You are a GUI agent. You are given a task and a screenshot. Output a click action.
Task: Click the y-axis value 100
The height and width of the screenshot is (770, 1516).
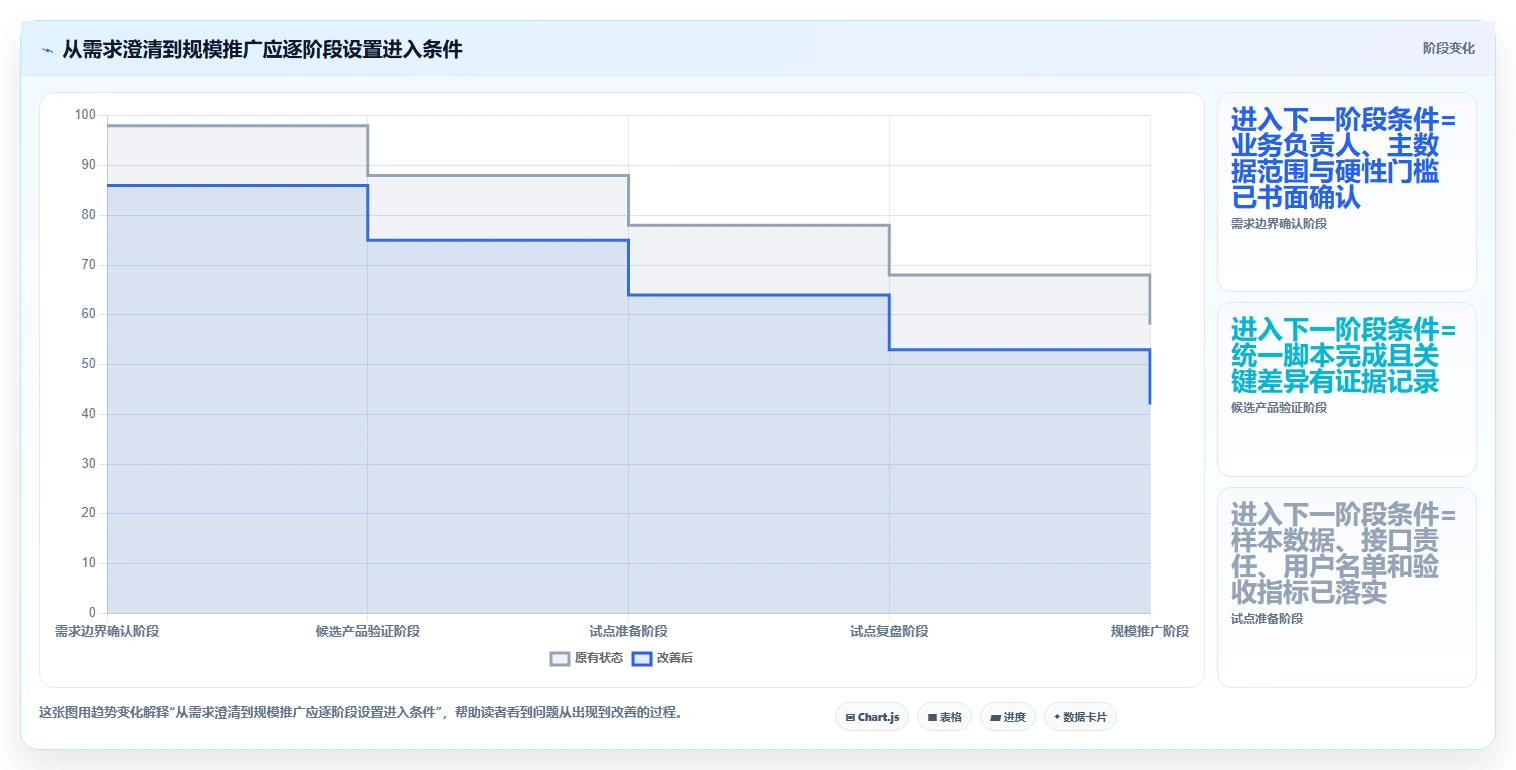point(85,115)
